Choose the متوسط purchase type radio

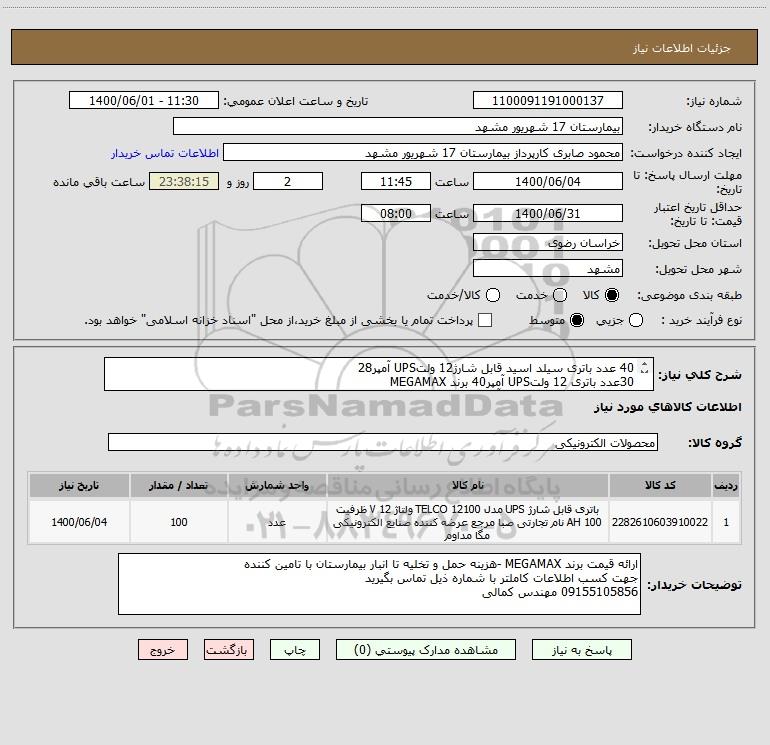577,320
